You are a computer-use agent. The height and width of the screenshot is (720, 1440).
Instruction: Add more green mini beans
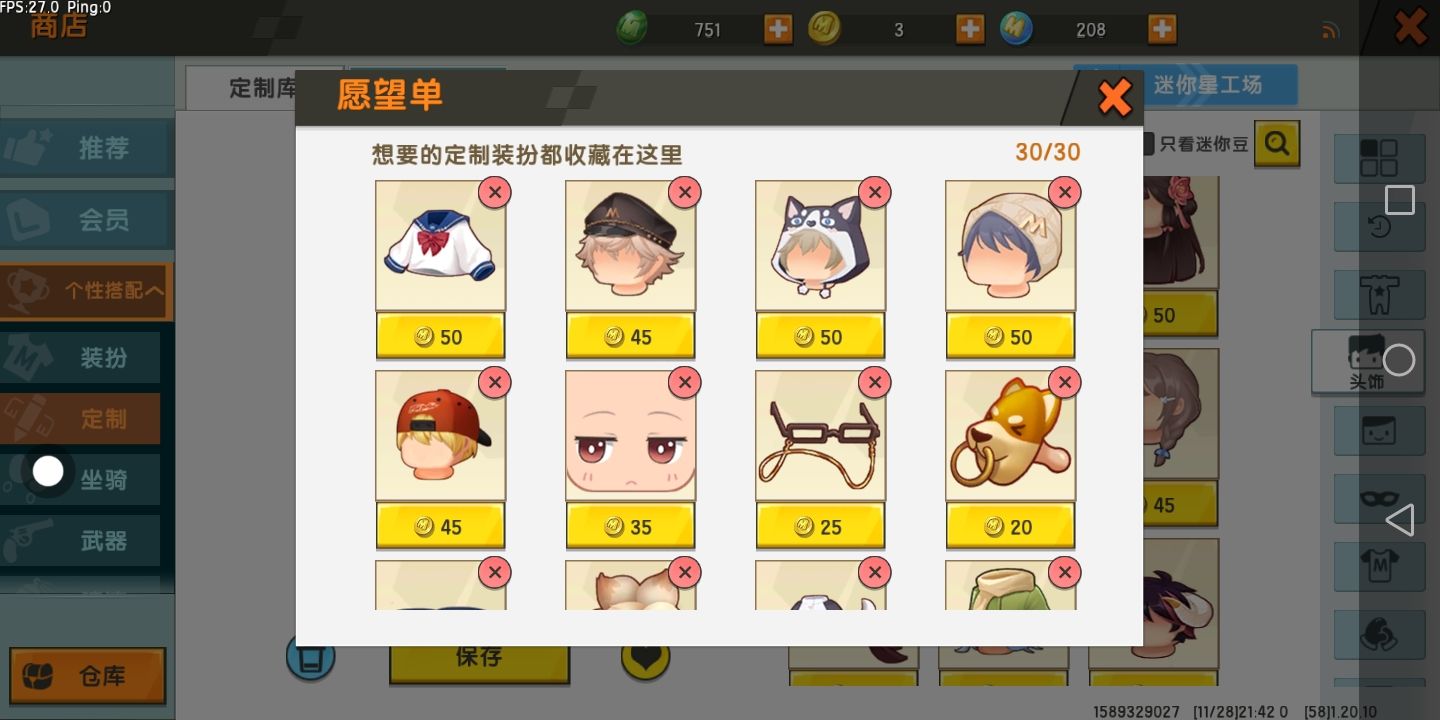pyautogui.click(x=777, y=29)
